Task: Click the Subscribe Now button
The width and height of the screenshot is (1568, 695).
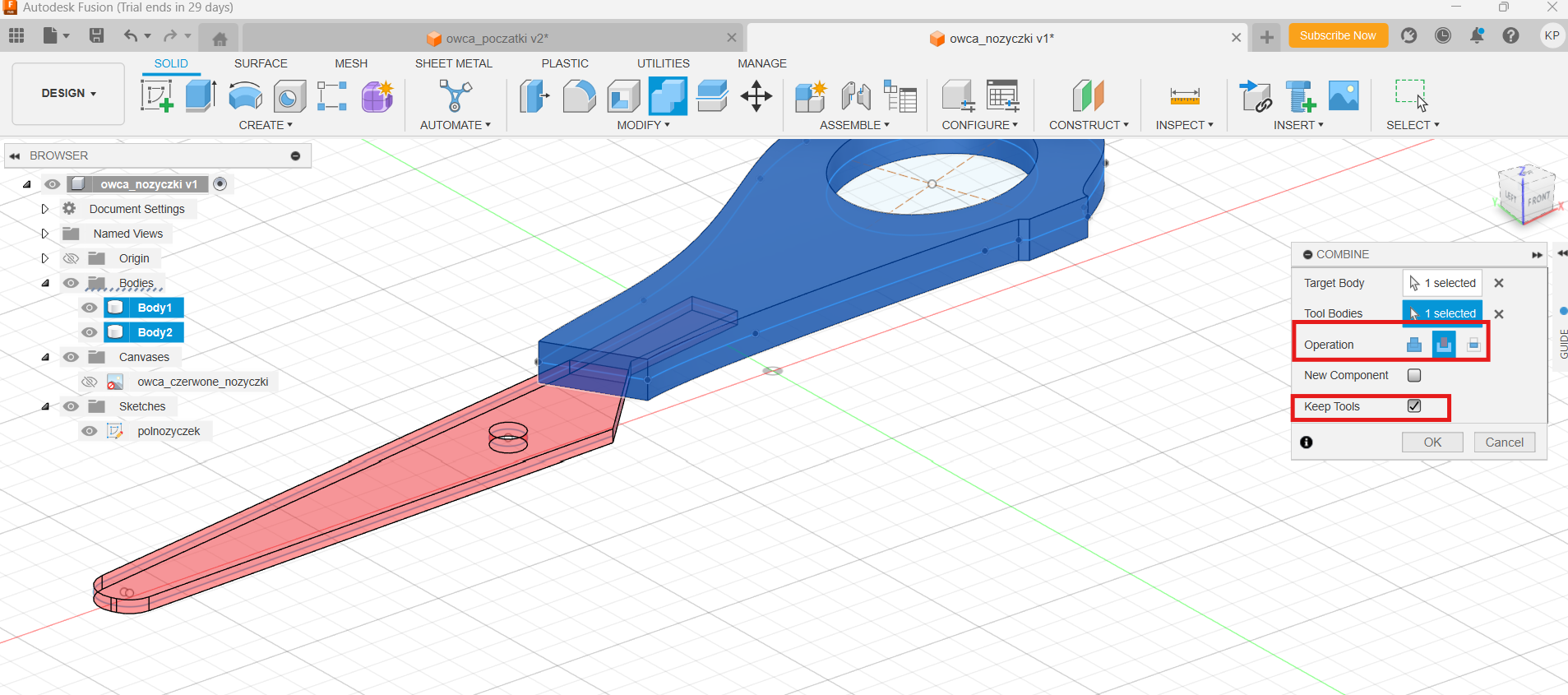Action: pos(1338,35)
